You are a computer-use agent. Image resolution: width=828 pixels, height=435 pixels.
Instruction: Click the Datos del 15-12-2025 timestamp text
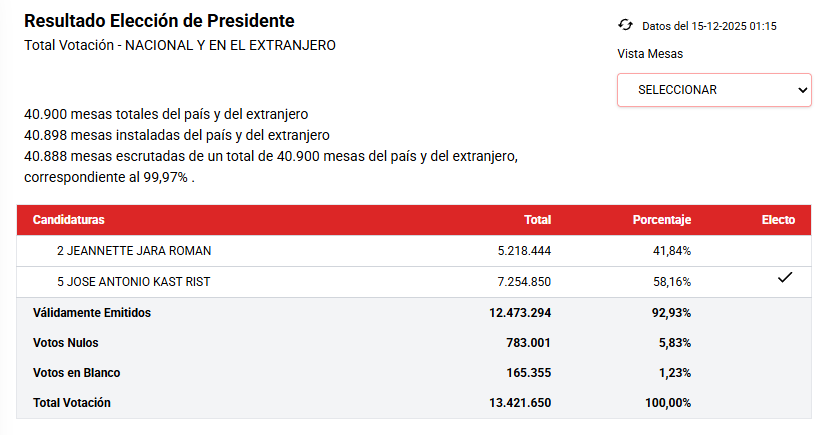(x=709, y=26)
